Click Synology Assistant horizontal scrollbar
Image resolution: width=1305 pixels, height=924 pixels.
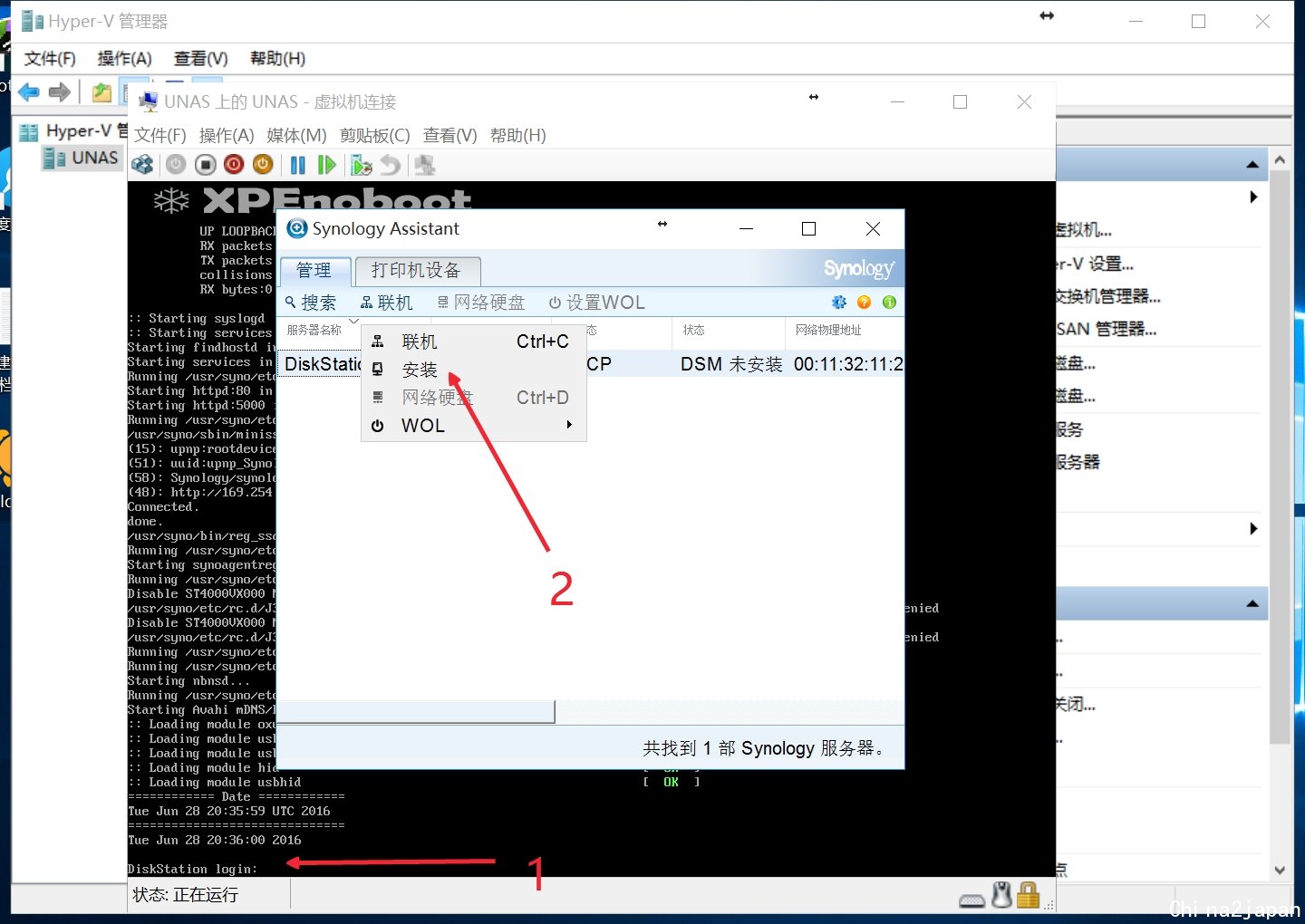[416, 711]
